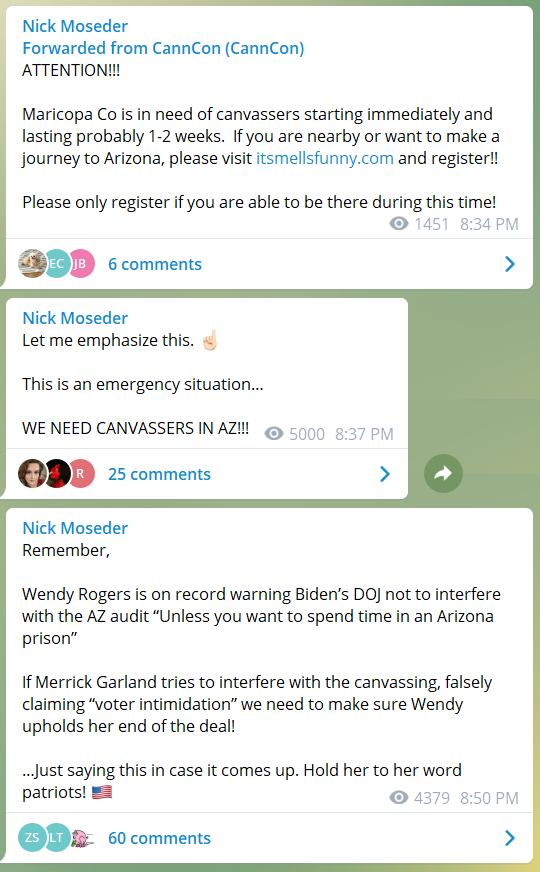Open the 60 comments link
This screenshot has width=540, height=872.
[159, 838]
